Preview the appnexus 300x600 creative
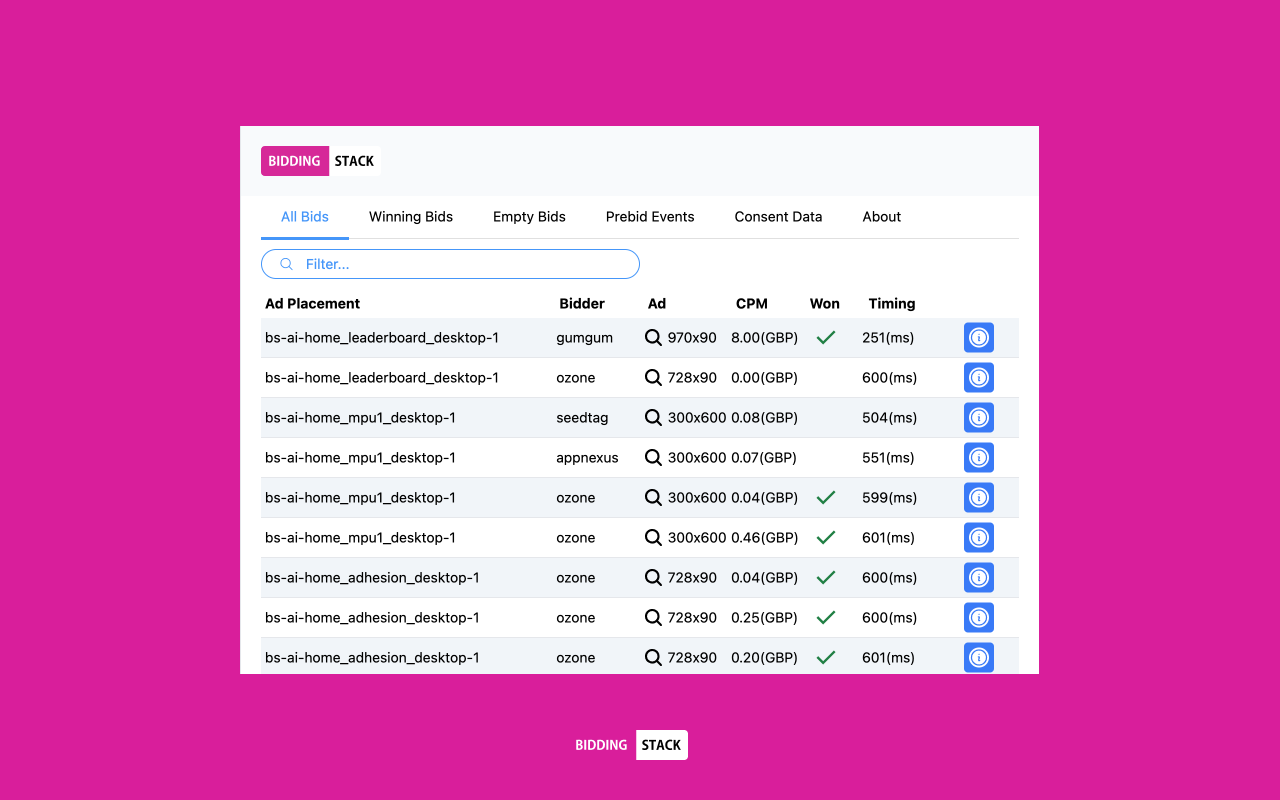The width and height of the screenshot is (1280, 800). pos(654,457)
